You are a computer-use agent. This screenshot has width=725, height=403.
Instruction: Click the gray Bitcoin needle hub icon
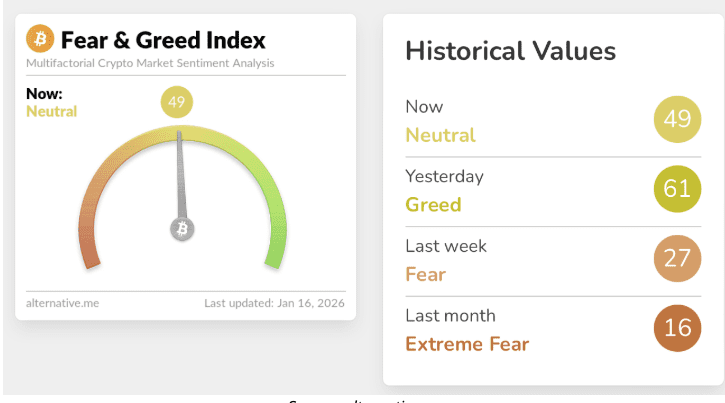[182, 229]
